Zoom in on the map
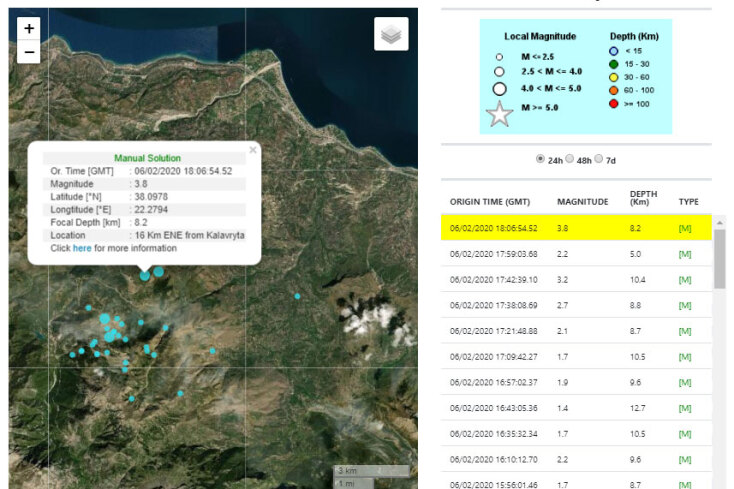The image size is (734, 489). pyautogui.click(x=29, y=29)
